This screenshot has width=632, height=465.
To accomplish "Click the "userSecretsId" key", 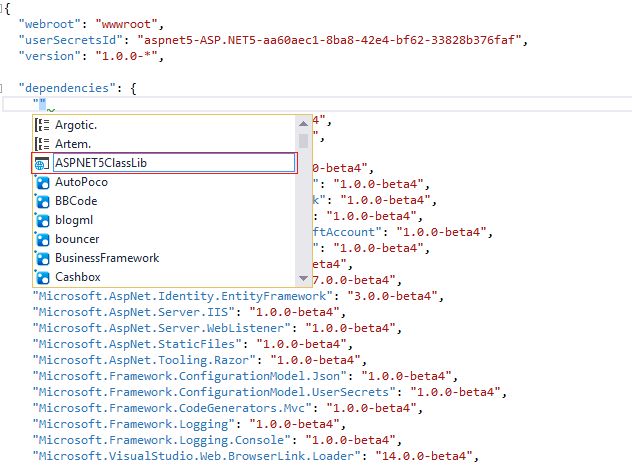I will pyautogui.click(x=71, y=40).
